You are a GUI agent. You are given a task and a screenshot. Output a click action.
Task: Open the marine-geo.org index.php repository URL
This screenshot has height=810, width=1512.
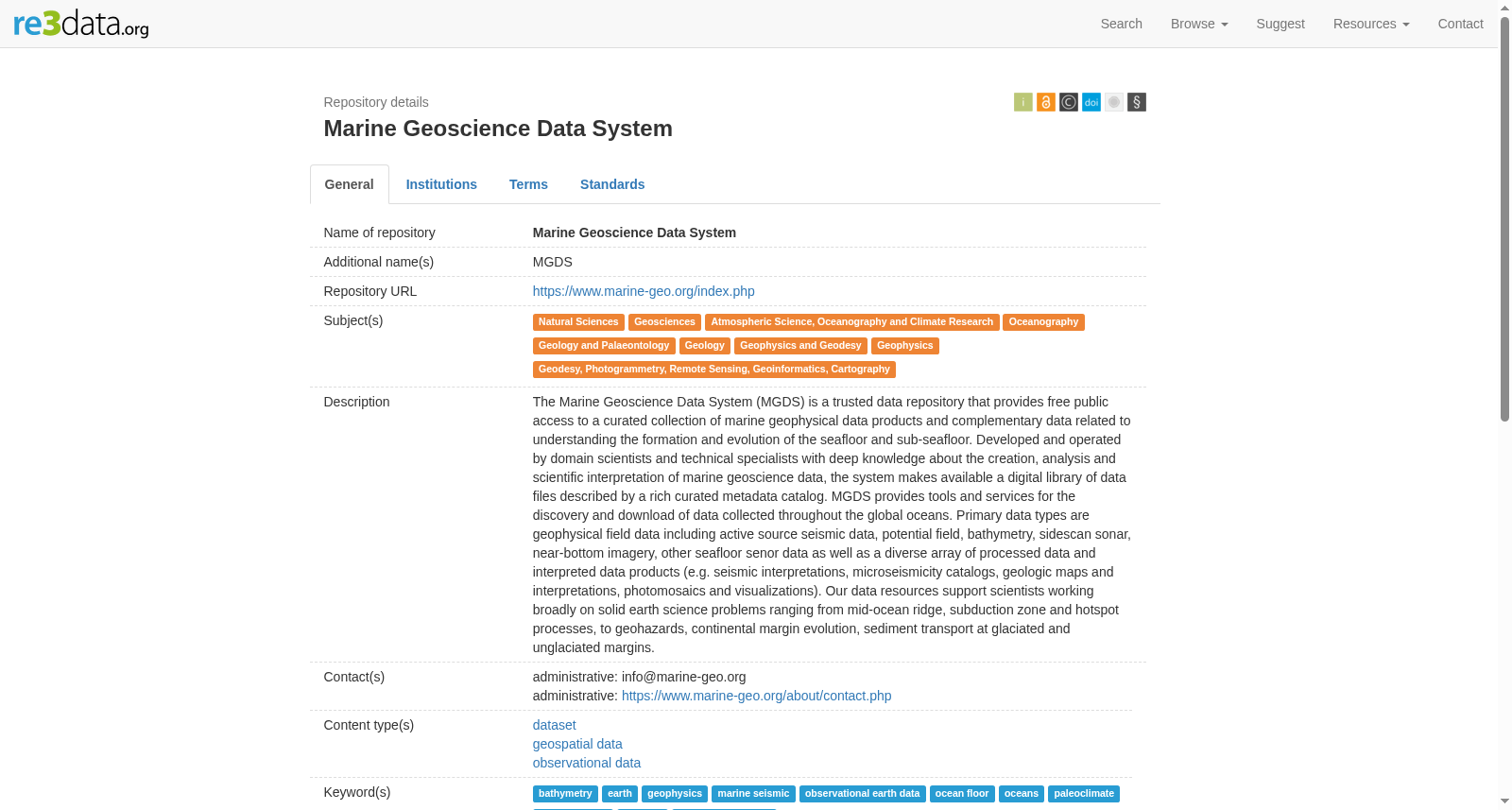click(x=644, y=291)
